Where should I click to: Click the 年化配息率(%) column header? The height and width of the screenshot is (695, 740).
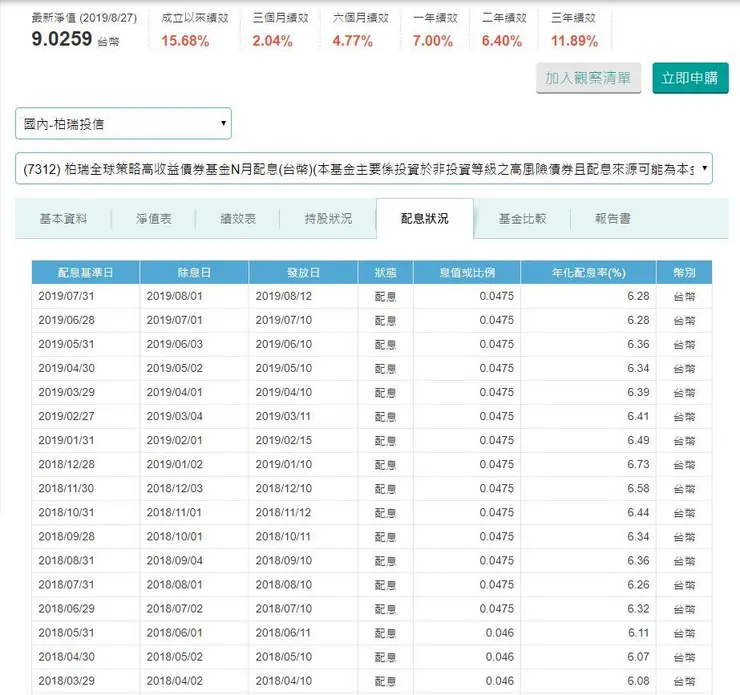pyautogui.click(x=589, y=273)
